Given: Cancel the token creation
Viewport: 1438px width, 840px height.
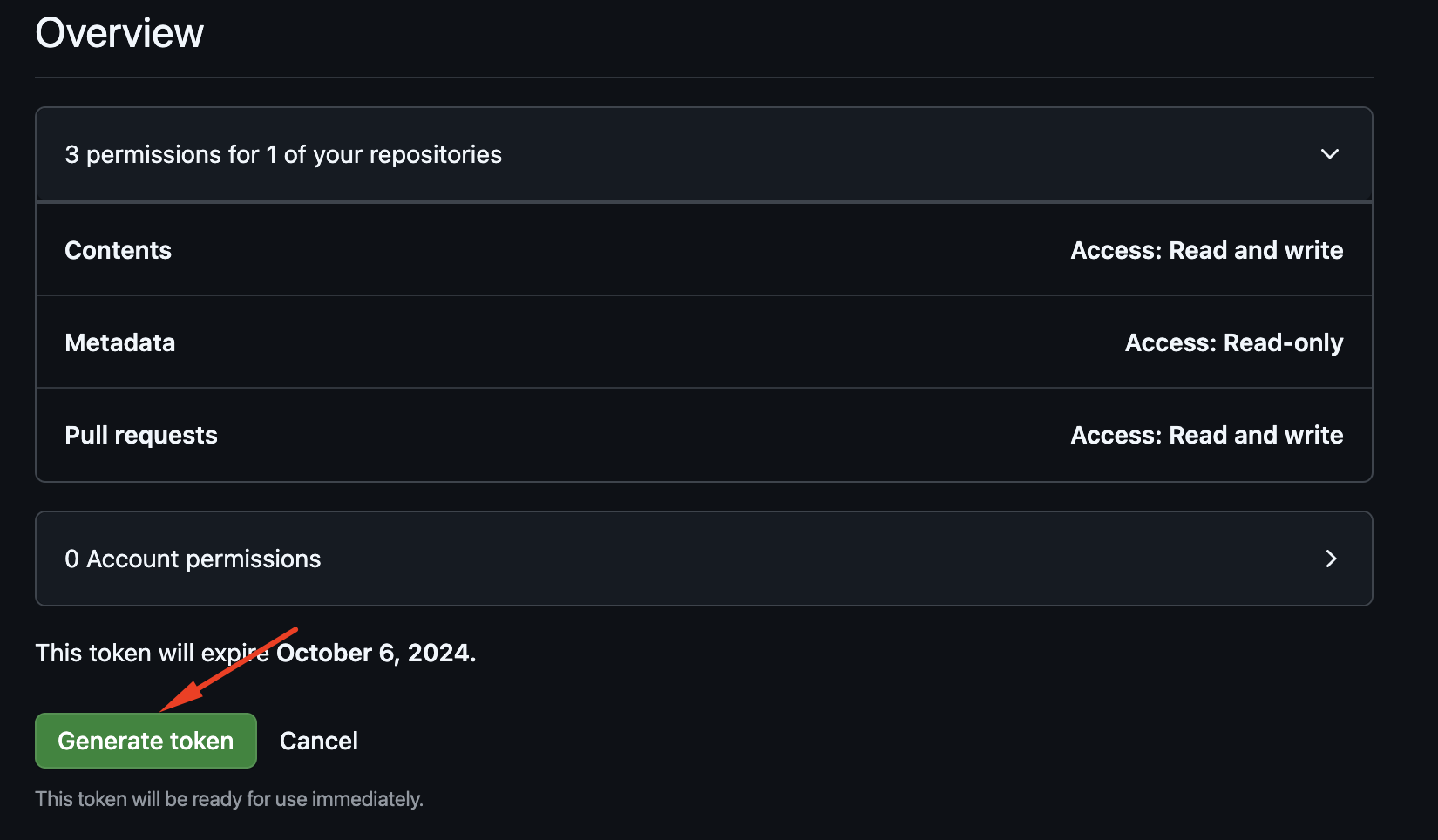Looking at the screenshot, I should tap(318, 741).
